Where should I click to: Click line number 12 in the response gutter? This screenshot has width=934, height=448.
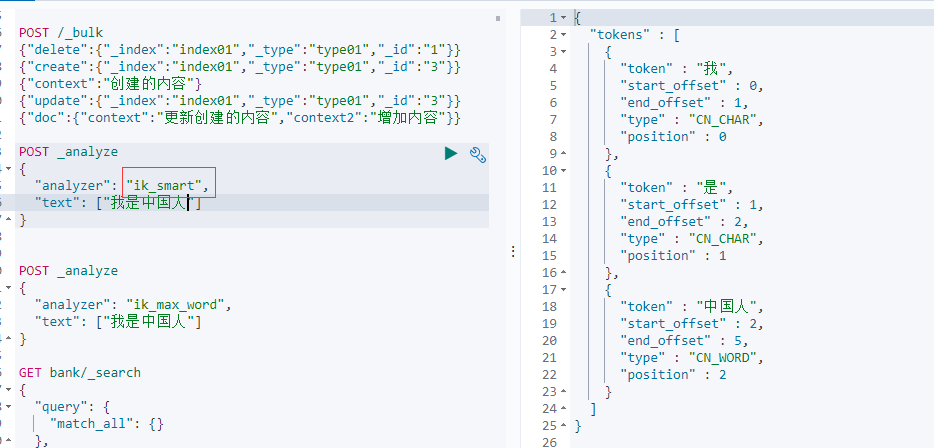549,204
